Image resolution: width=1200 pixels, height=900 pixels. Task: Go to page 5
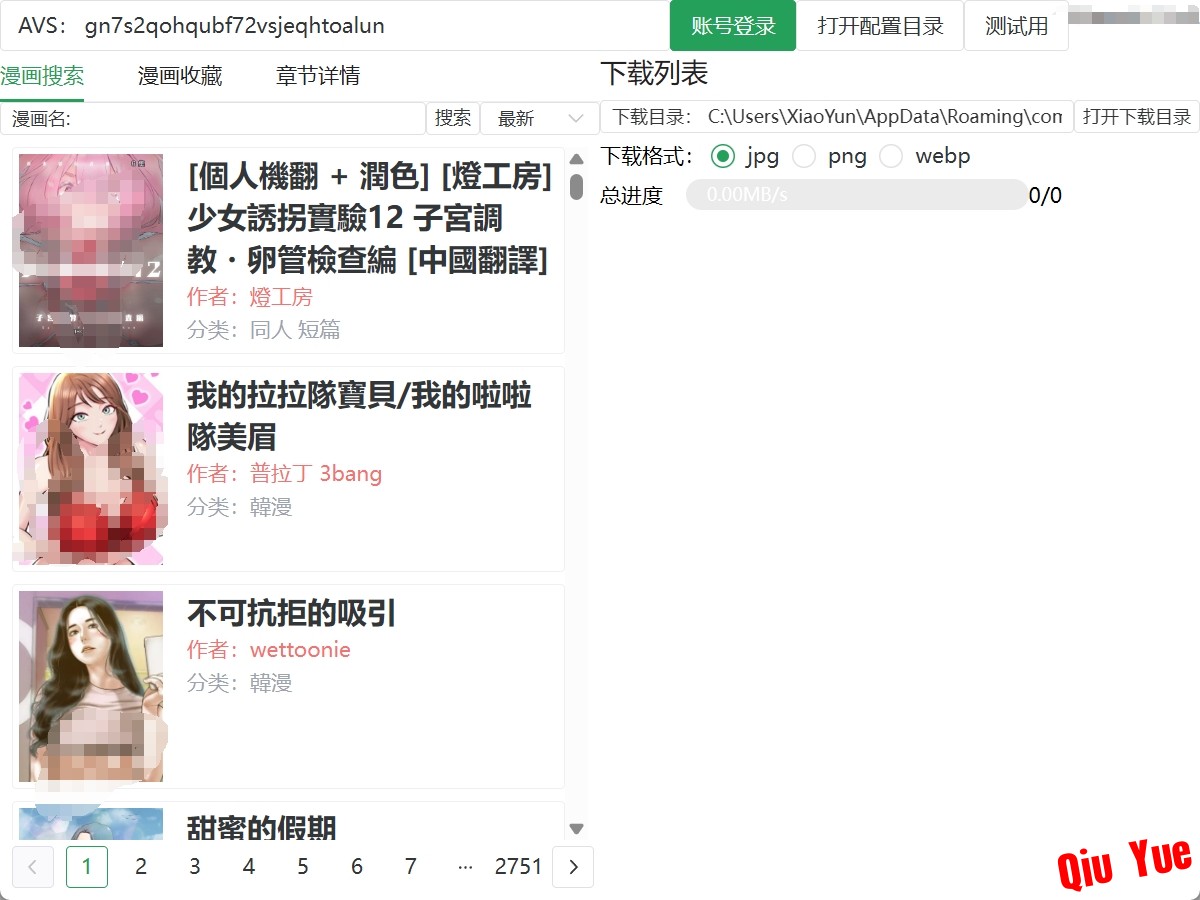[x=303, y=867]
